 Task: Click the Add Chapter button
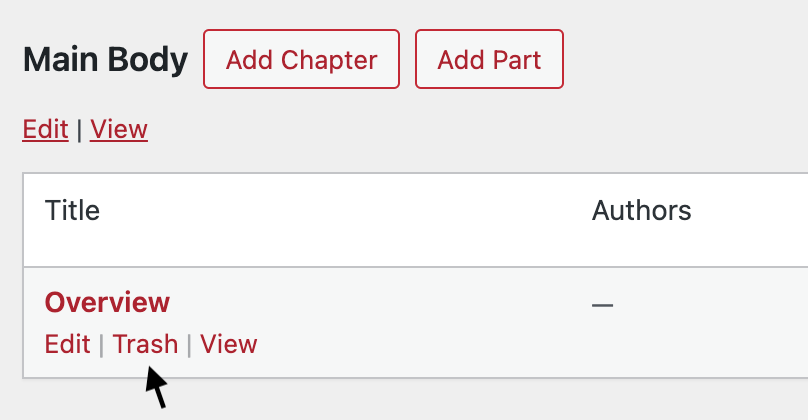[301, 59]
